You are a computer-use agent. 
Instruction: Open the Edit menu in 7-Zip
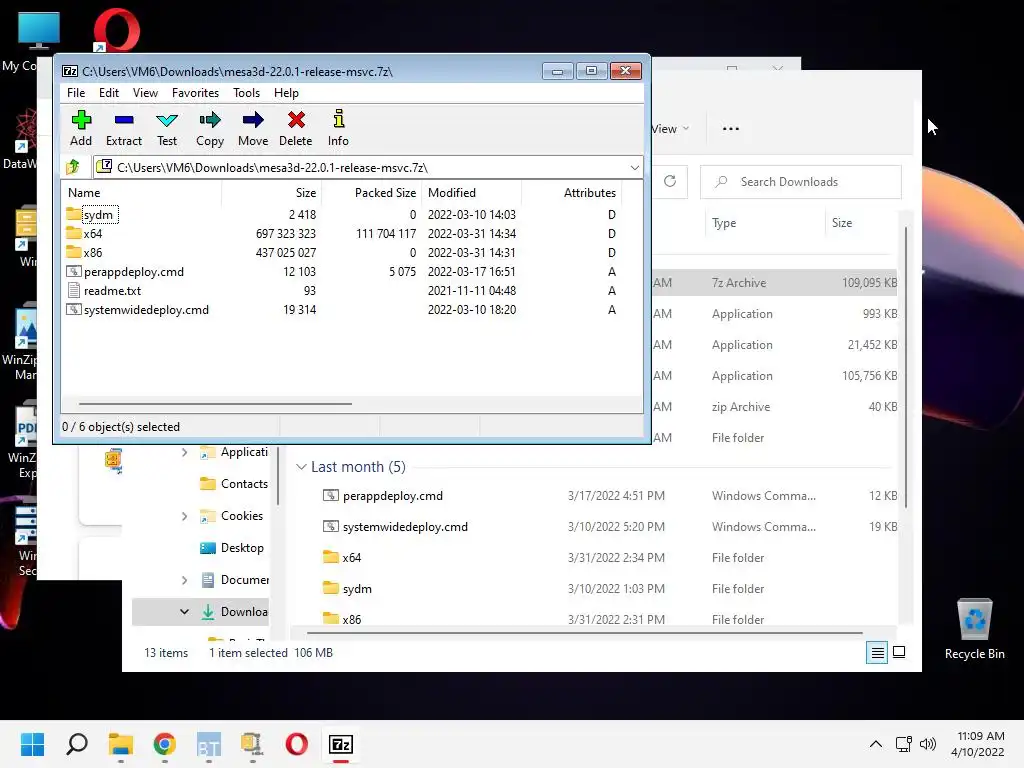108,93
